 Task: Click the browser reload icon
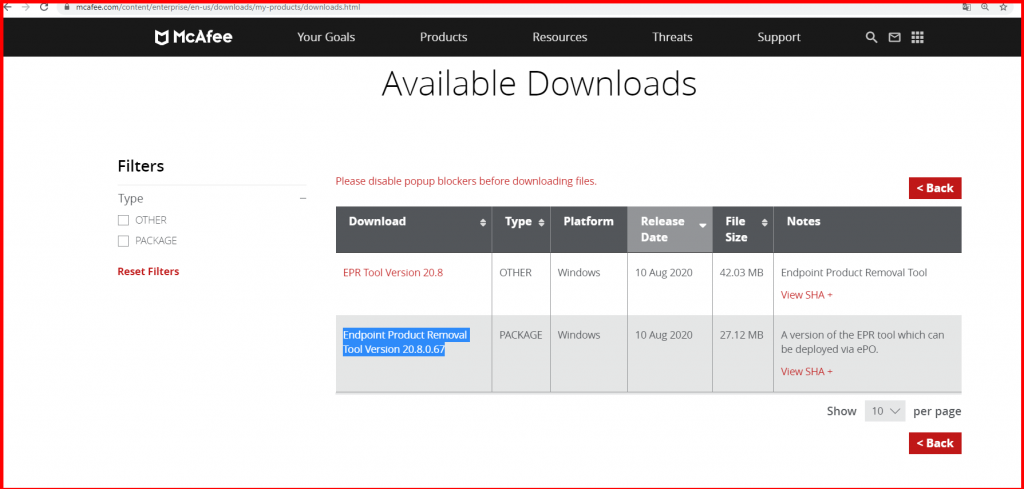point(44,7)
